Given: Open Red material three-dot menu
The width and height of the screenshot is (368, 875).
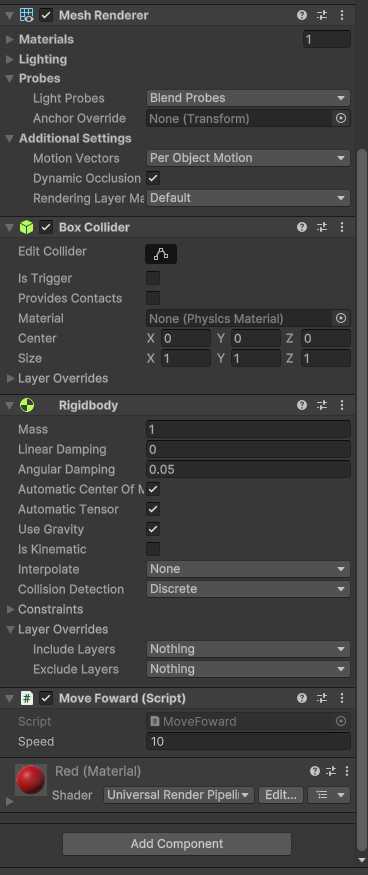Looking at the screenshot, I should click(x=346, y=771).
